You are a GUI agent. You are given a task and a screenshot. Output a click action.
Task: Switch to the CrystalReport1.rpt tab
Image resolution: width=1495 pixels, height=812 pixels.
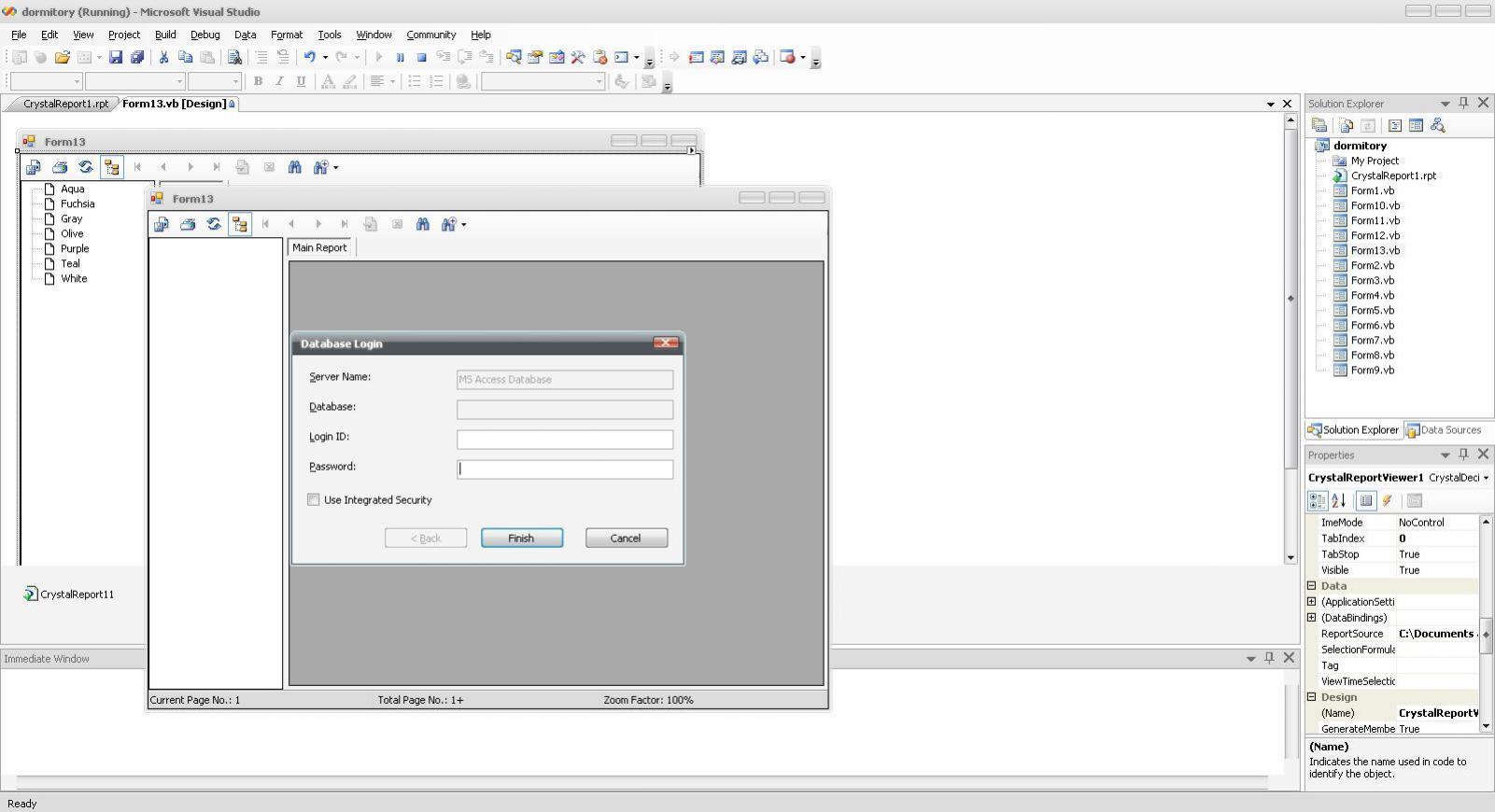click(66, 104)
